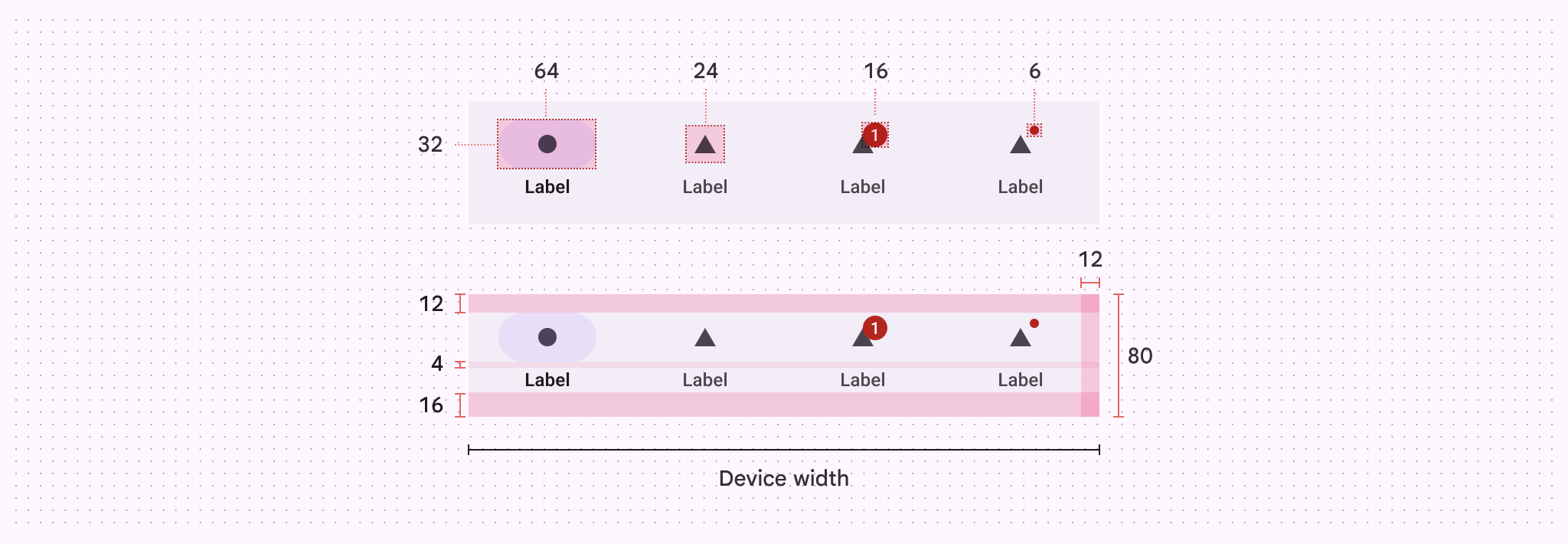This screenshot has height=544, width=1568.
Task: Click the red "1" badge in upper bar
Action: coord(874,135)
